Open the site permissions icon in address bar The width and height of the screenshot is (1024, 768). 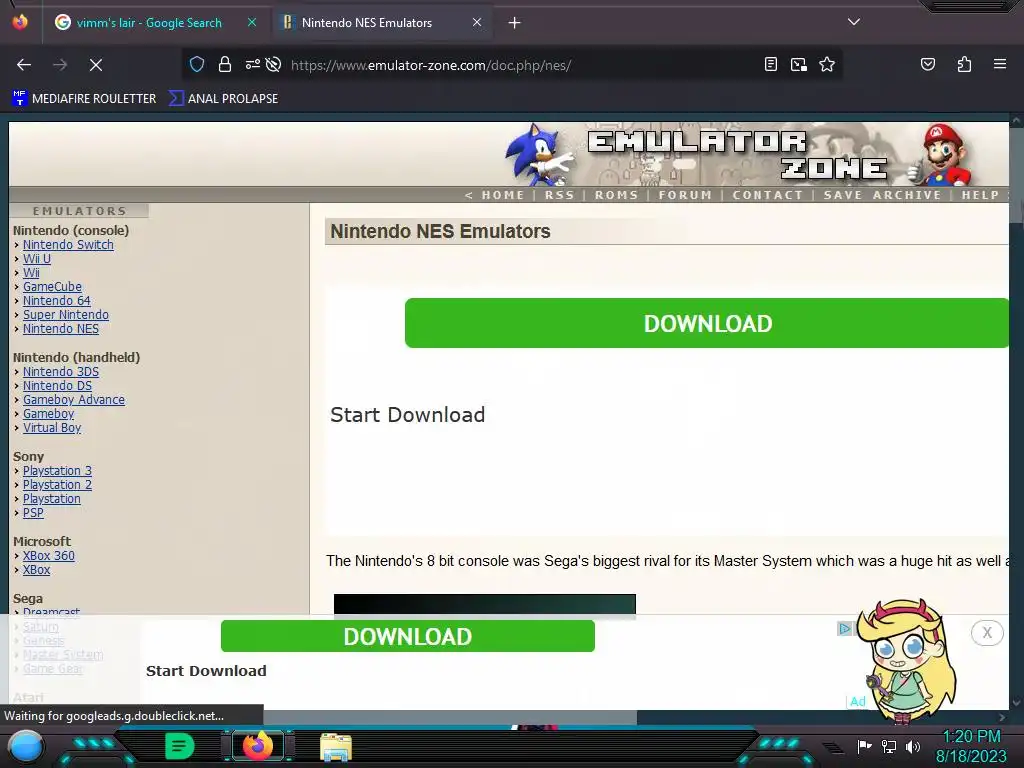point(253,64)
